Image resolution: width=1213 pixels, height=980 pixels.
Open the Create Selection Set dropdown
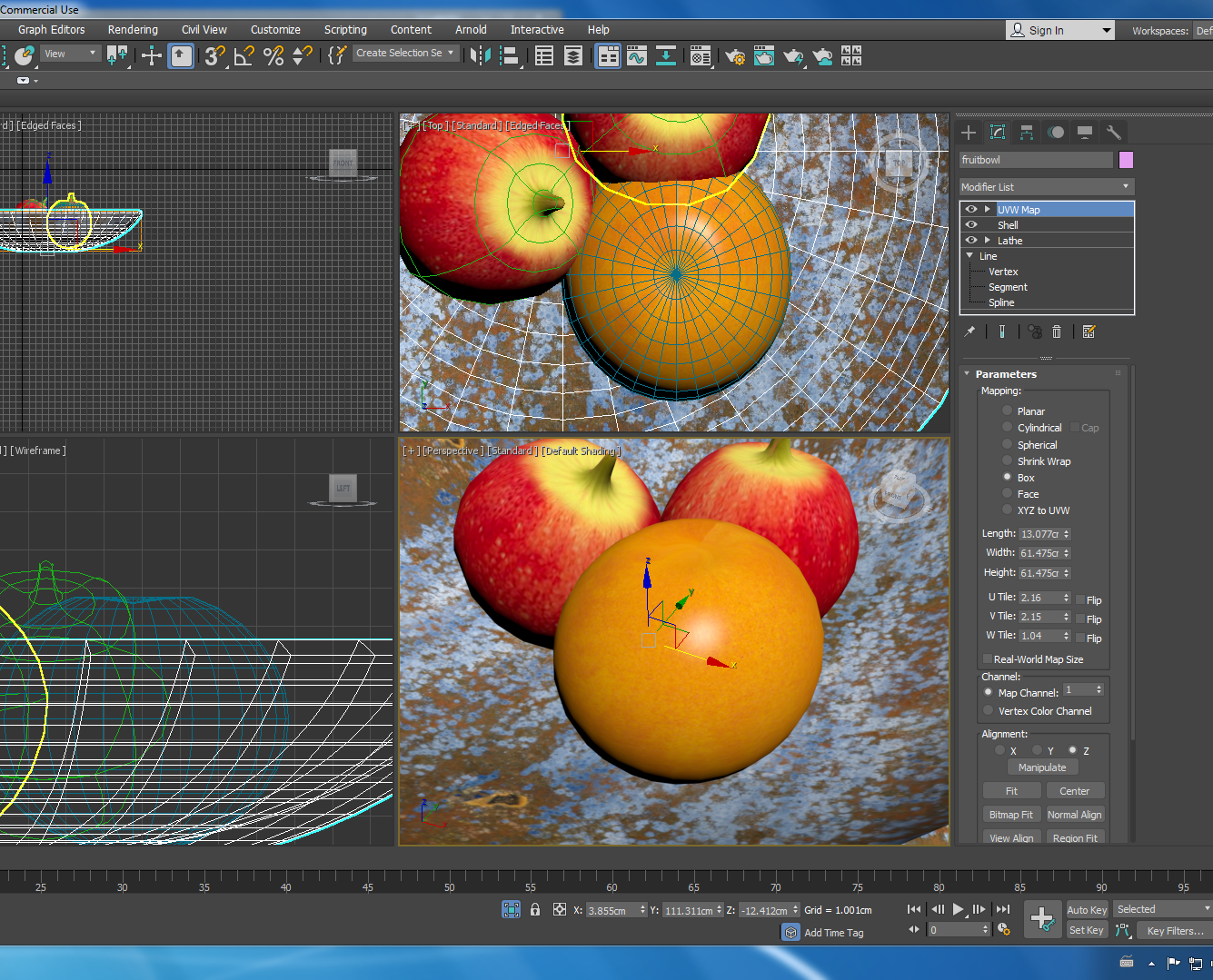(x=404, y=54)
